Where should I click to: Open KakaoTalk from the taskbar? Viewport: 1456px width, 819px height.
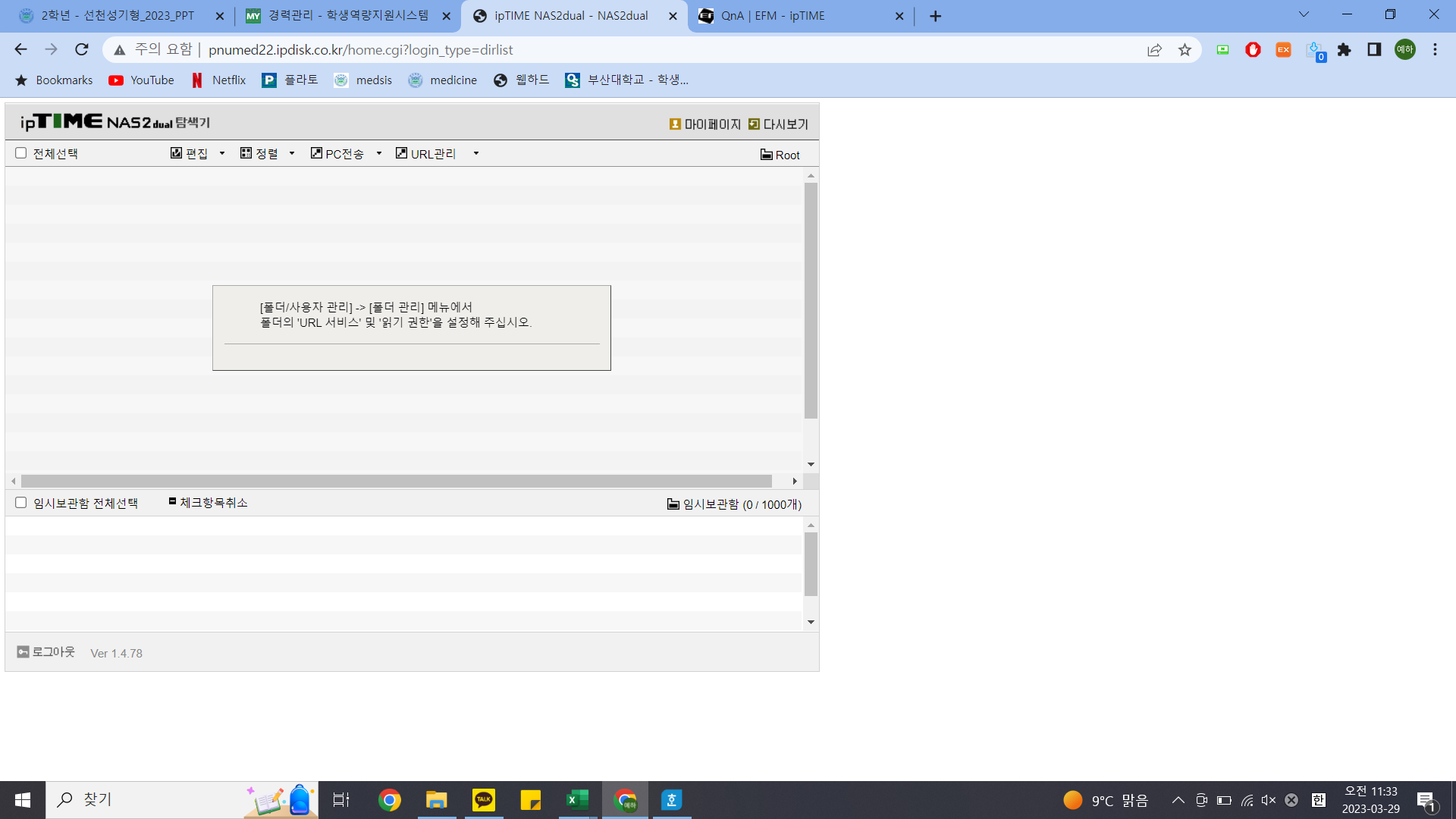point(484,800)
